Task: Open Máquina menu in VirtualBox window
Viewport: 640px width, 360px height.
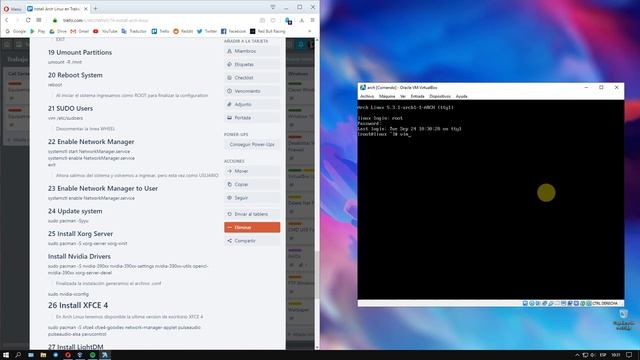Action: click(387, 96)
